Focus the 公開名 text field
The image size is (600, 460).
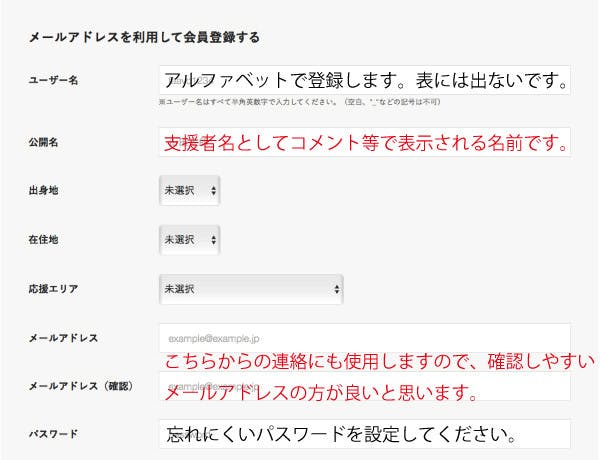364,141
